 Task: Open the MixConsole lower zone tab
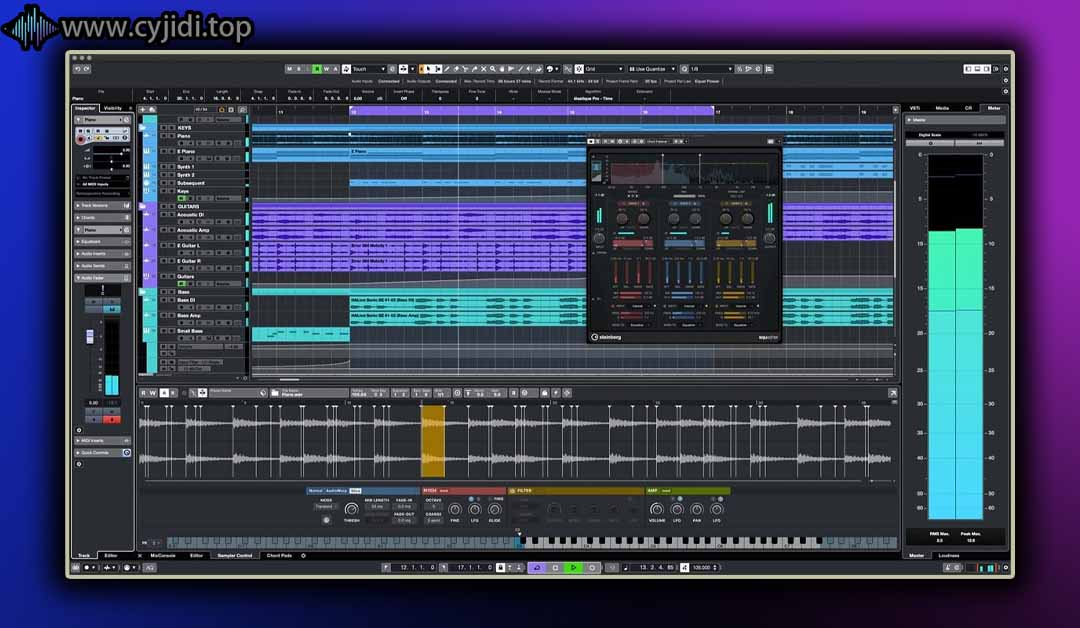(163, 555)
